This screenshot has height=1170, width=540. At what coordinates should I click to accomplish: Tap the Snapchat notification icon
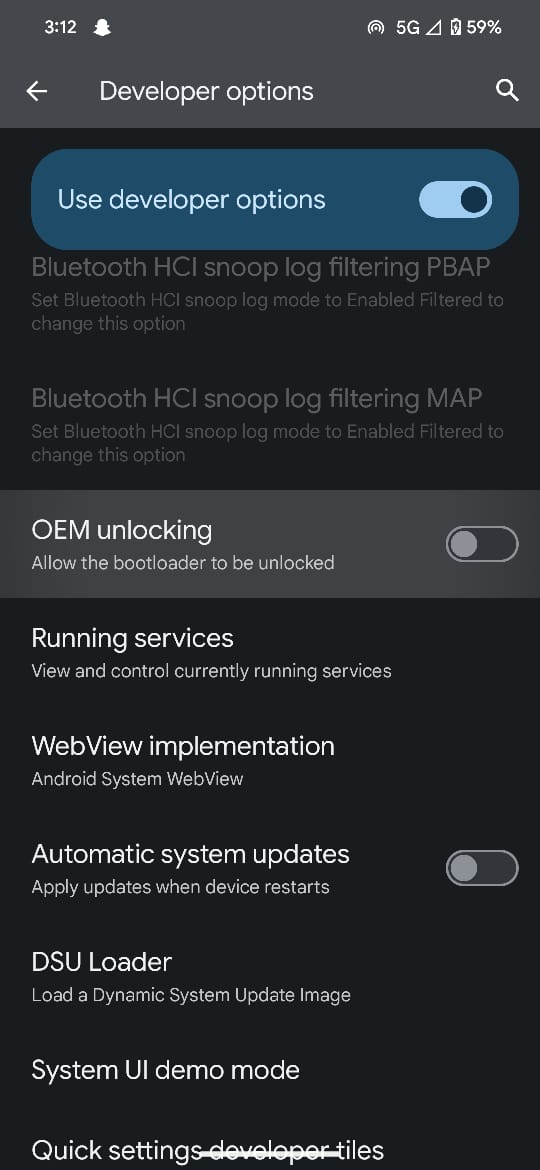click(101, 28)
